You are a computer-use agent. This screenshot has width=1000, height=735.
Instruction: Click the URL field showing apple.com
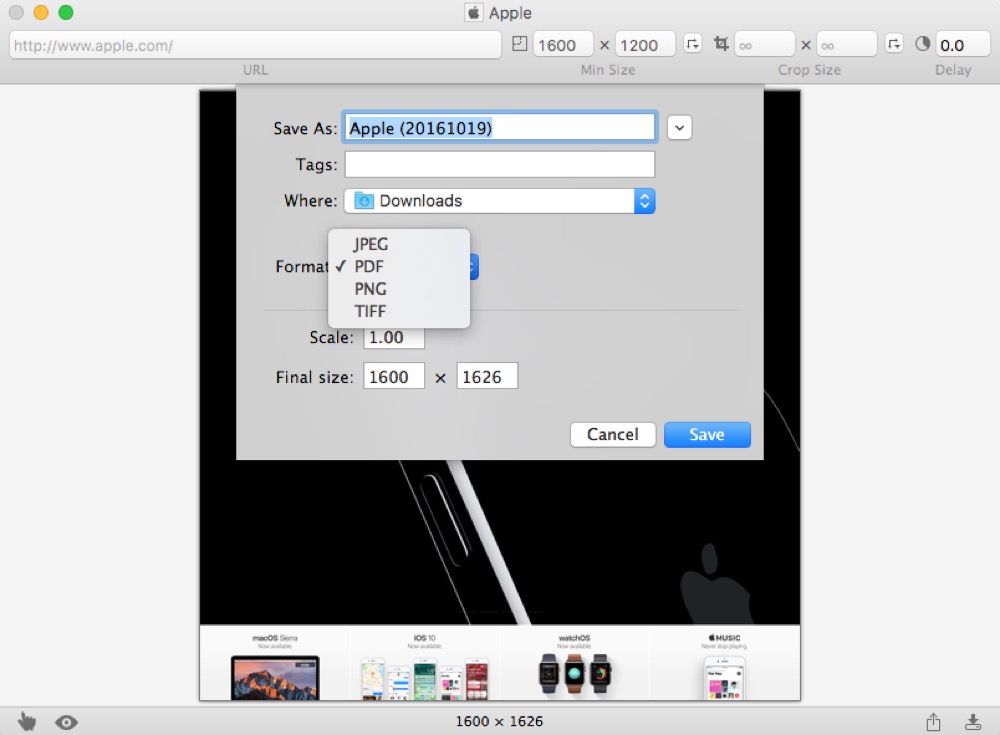click(x=255, y=46)
